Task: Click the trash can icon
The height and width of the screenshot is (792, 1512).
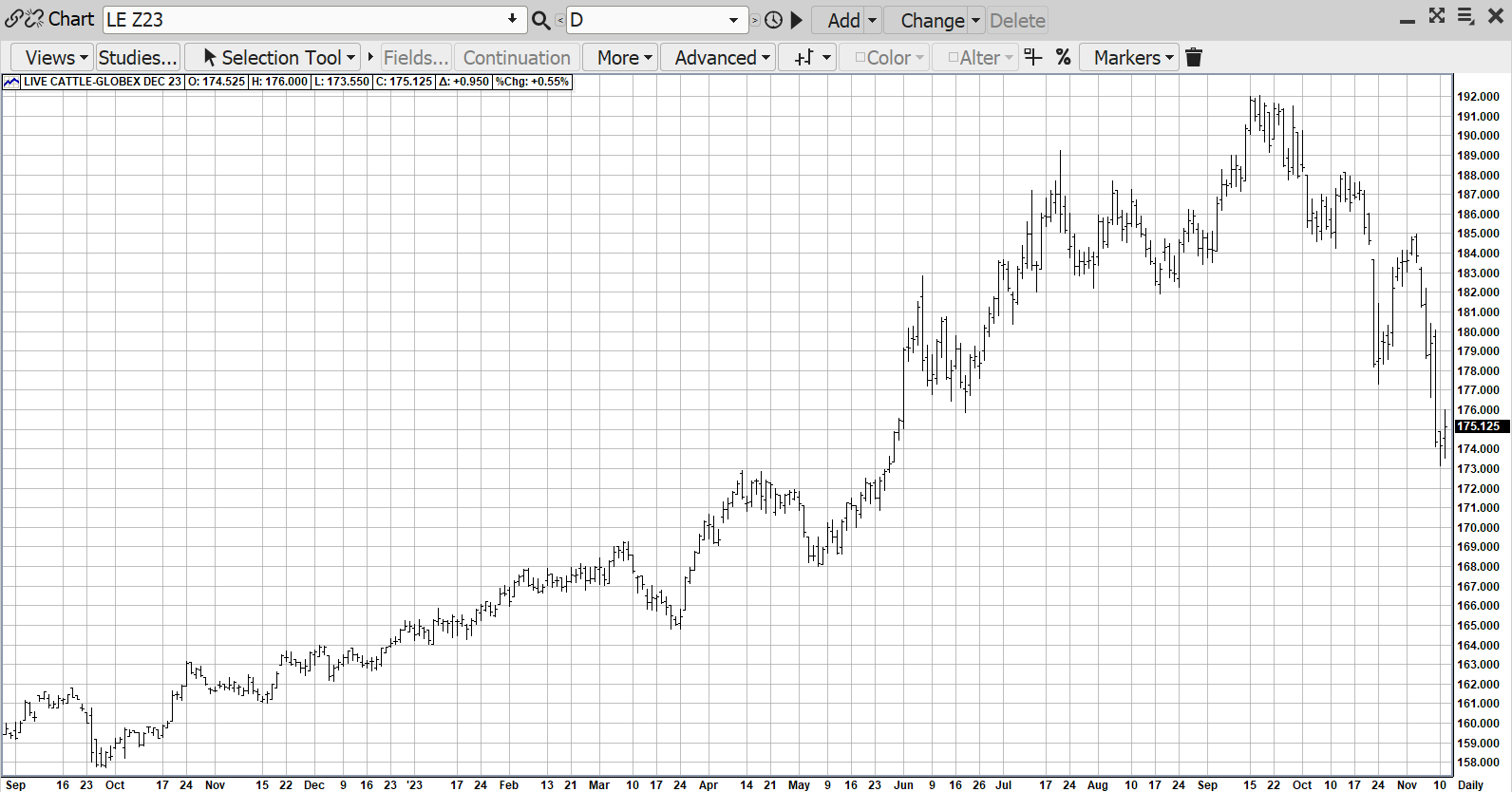Action: coord(1194,58)
